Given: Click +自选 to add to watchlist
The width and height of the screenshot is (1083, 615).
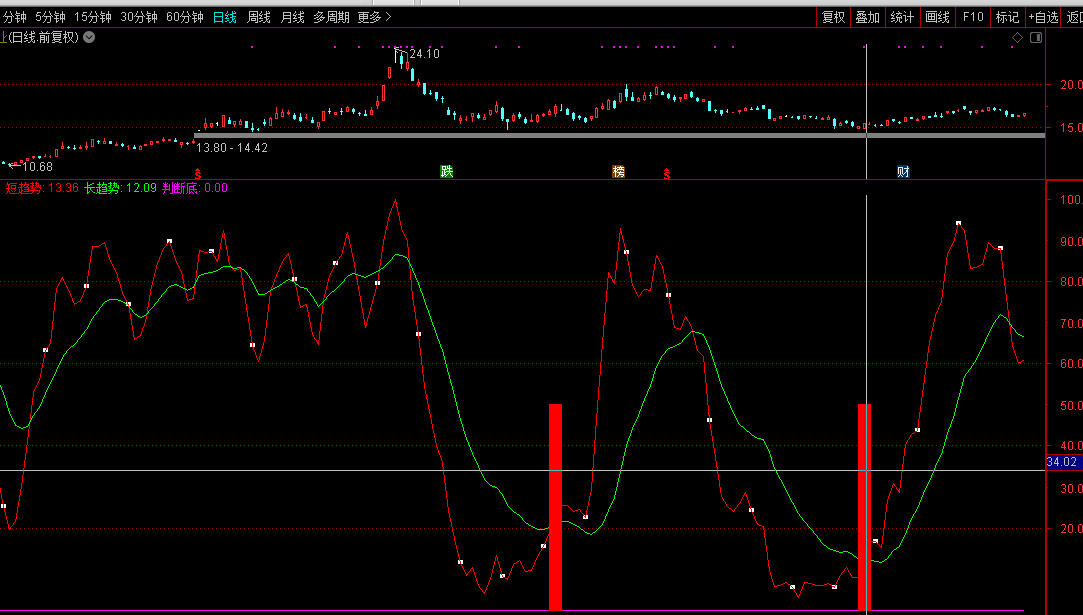Looking at the screenshot, I should point(1043,17).
